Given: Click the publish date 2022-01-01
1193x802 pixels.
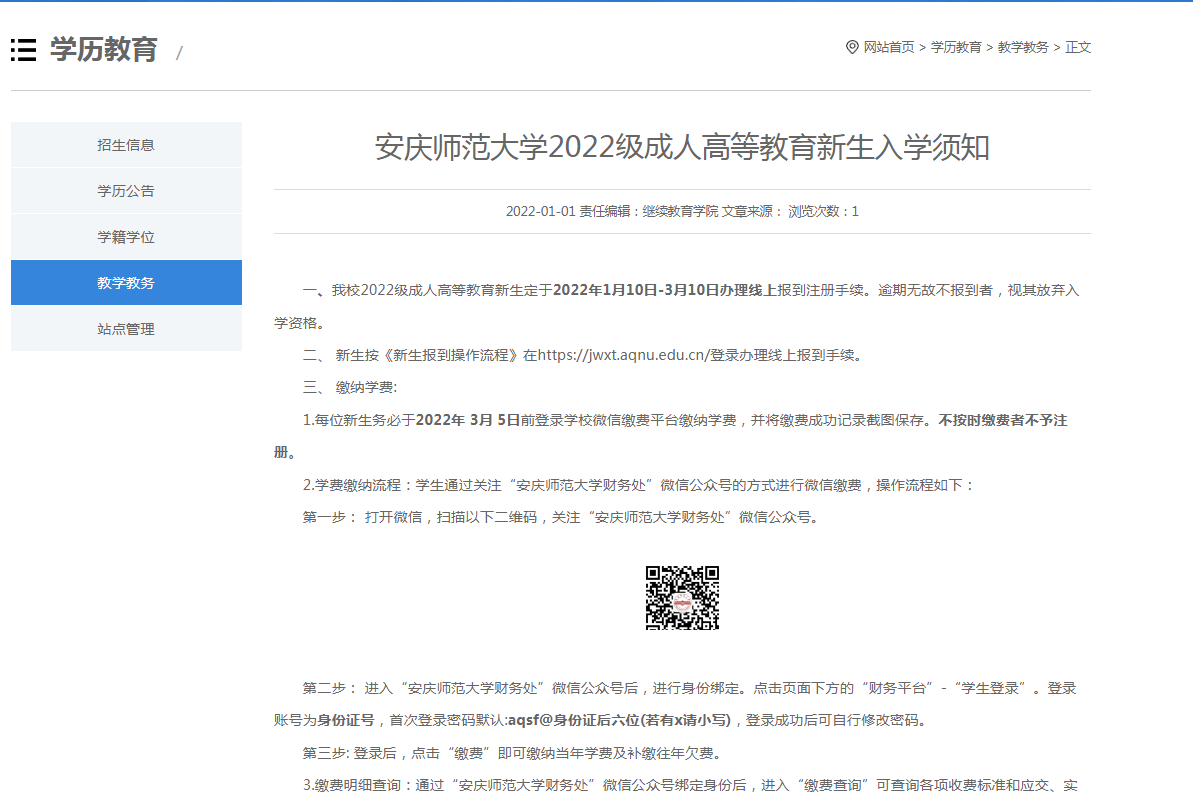Looking at the screenshot, I should click(540, 212).
